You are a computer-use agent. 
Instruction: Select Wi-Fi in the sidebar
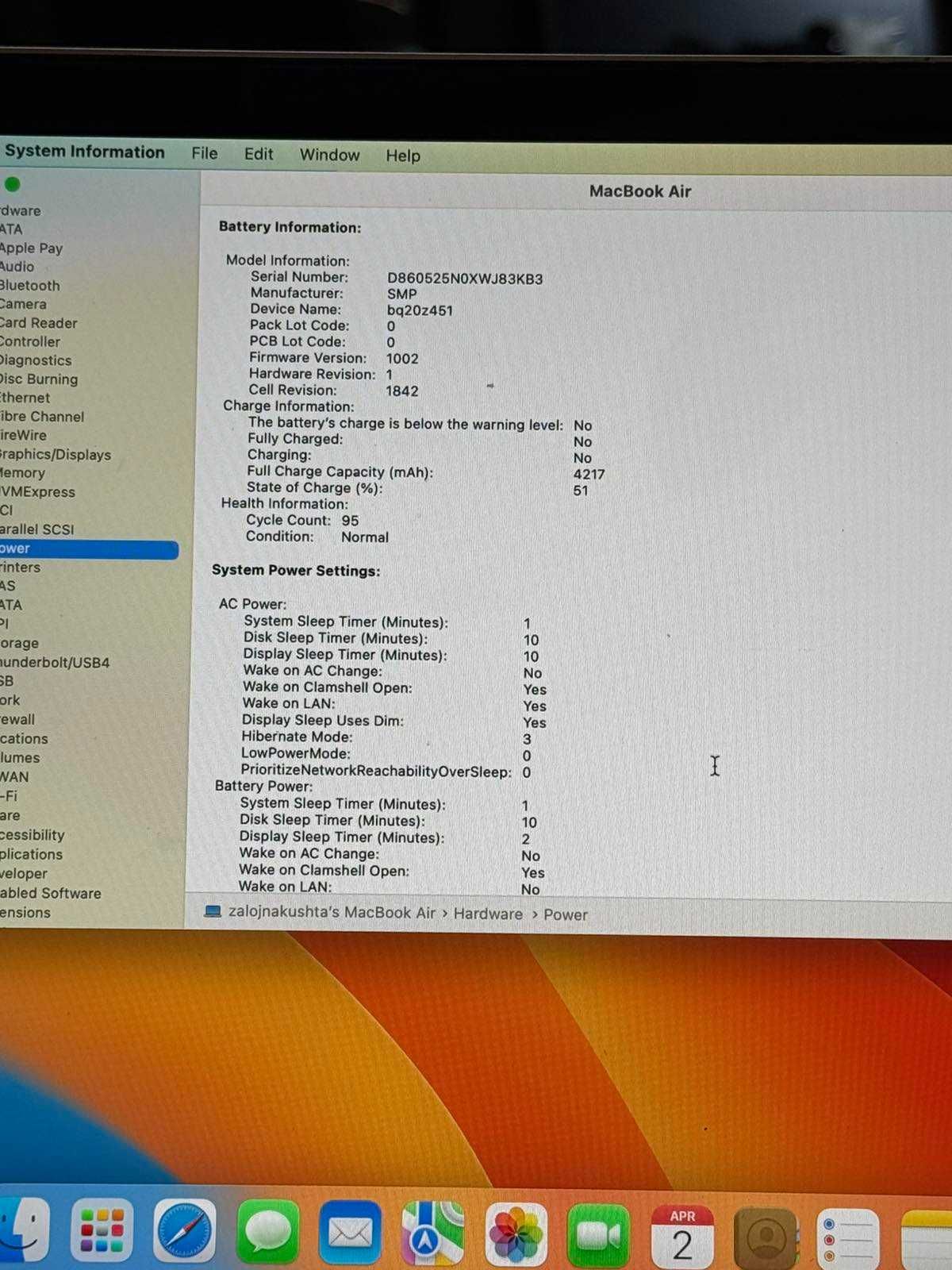9,796
